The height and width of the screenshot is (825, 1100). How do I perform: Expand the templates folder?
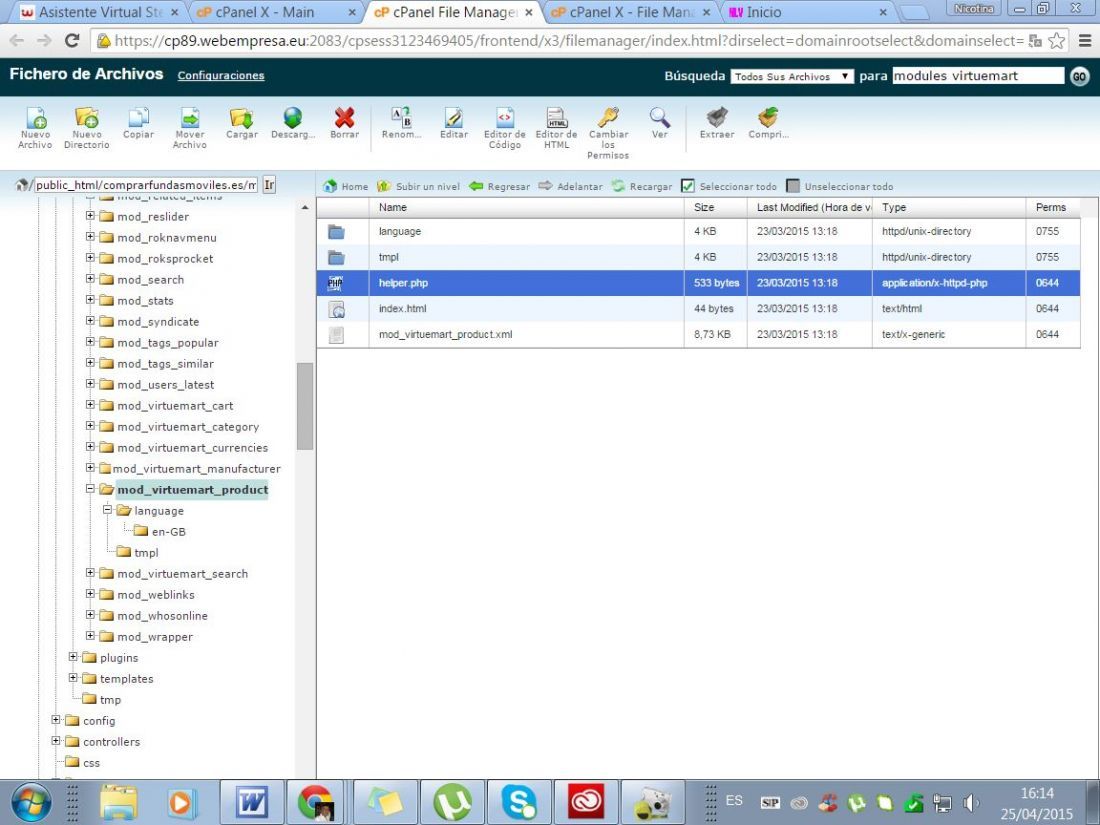pos(73,678)
